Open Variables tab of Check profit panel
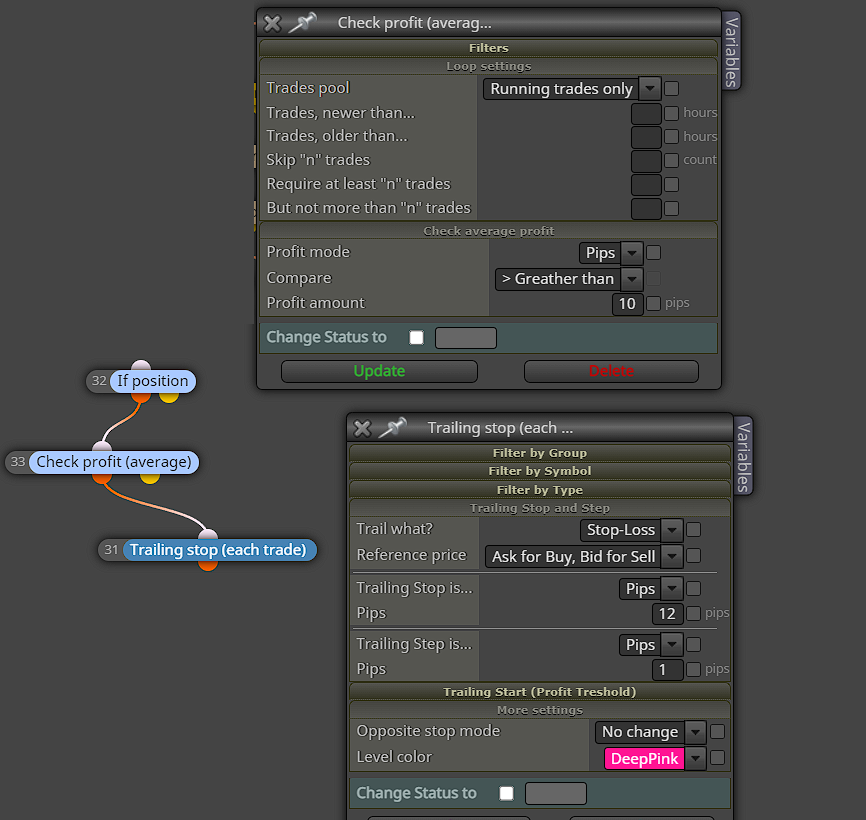 (731, 51)
